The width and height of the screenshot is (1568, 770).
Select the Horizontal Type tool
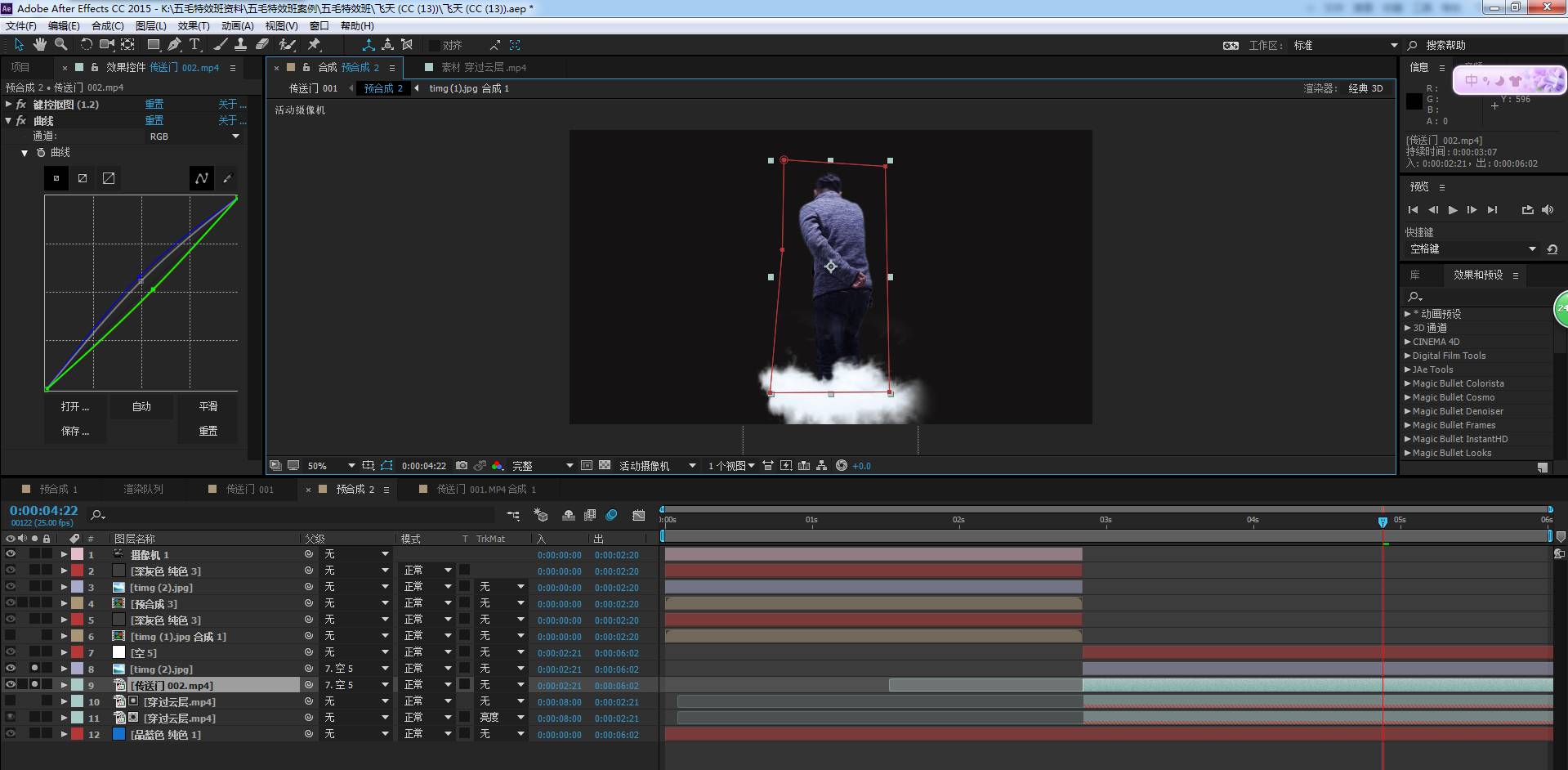click(x=194, y=45)
